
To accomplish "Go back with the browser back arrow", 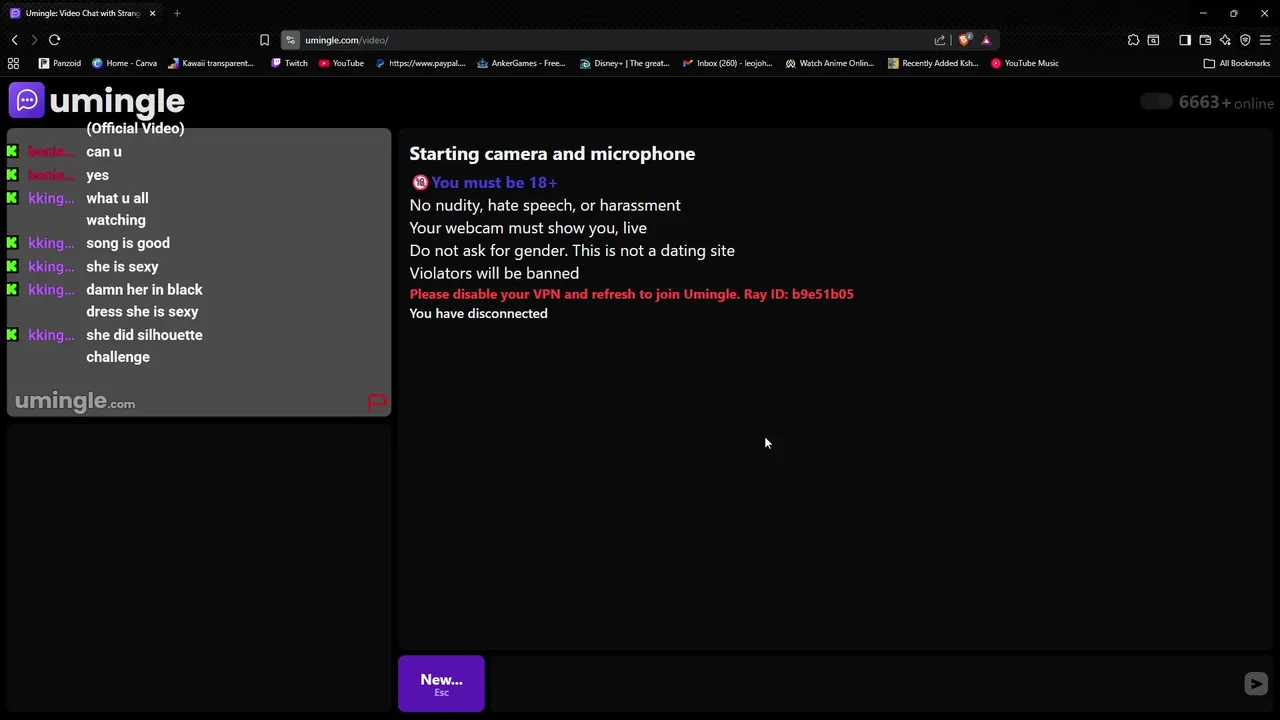I will (15, 40).
